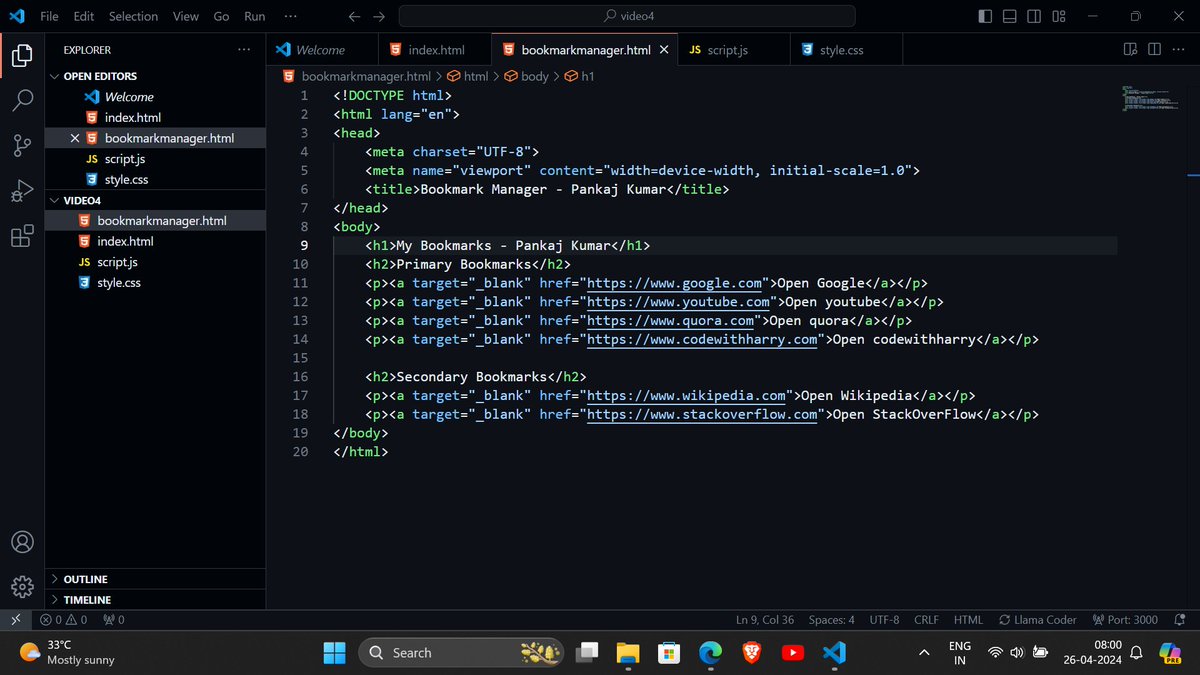Split the editor right

click(x=1154, y=49)
